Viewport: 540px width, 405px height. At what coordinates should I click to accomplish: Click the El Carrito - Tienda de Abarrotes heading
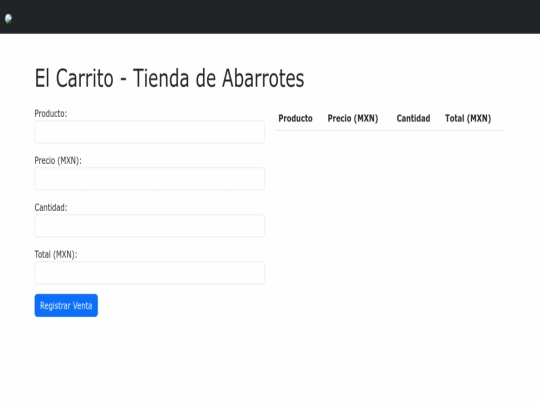coord(169,78)
